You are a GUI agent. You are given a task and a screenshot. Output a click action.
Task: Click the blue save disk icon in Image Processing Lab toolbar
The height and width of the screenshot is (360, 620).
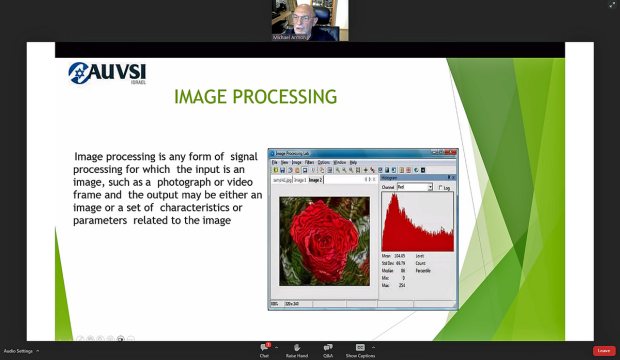coord(282,170)
